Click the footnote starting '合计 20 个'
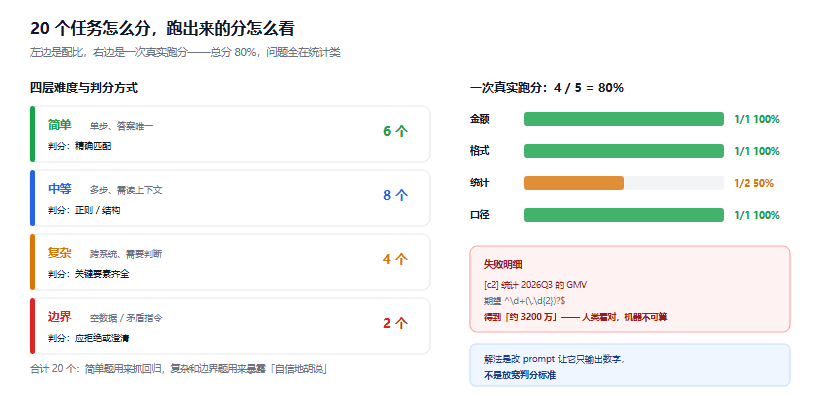This screenshot has width=820, height=396. [179, 369]
